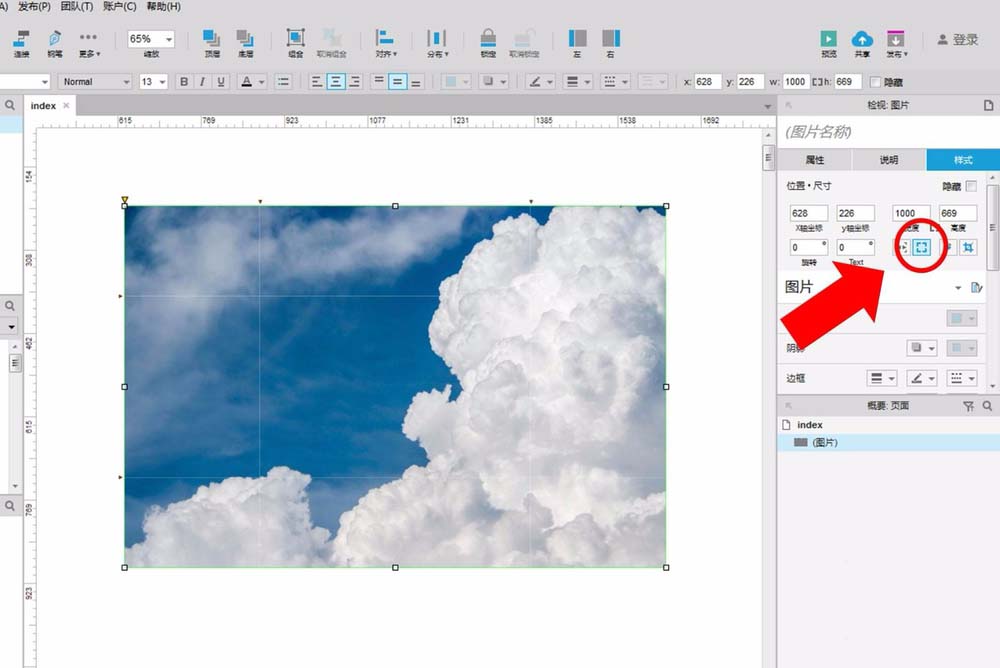Switch to the 样式 style tab

[963, 160]
